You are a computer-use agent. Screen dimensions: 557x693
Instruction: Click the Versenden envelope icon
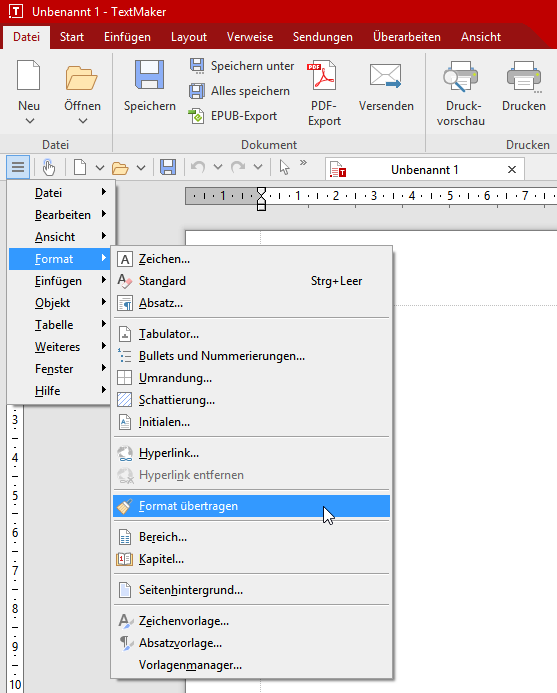385,76
